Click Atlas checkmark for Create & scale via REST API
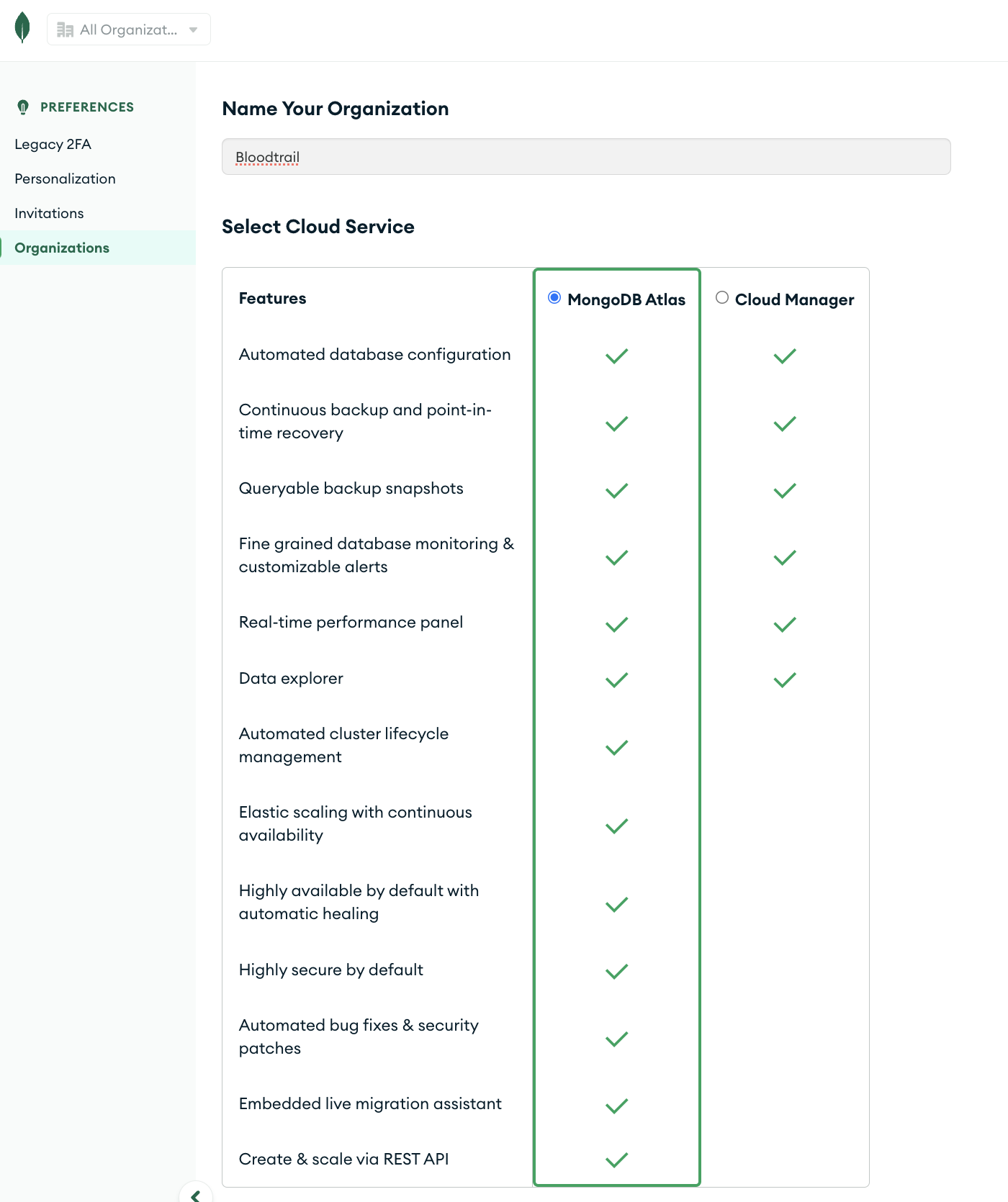Screen dimensions: 1008x1202 point(616,1160)
